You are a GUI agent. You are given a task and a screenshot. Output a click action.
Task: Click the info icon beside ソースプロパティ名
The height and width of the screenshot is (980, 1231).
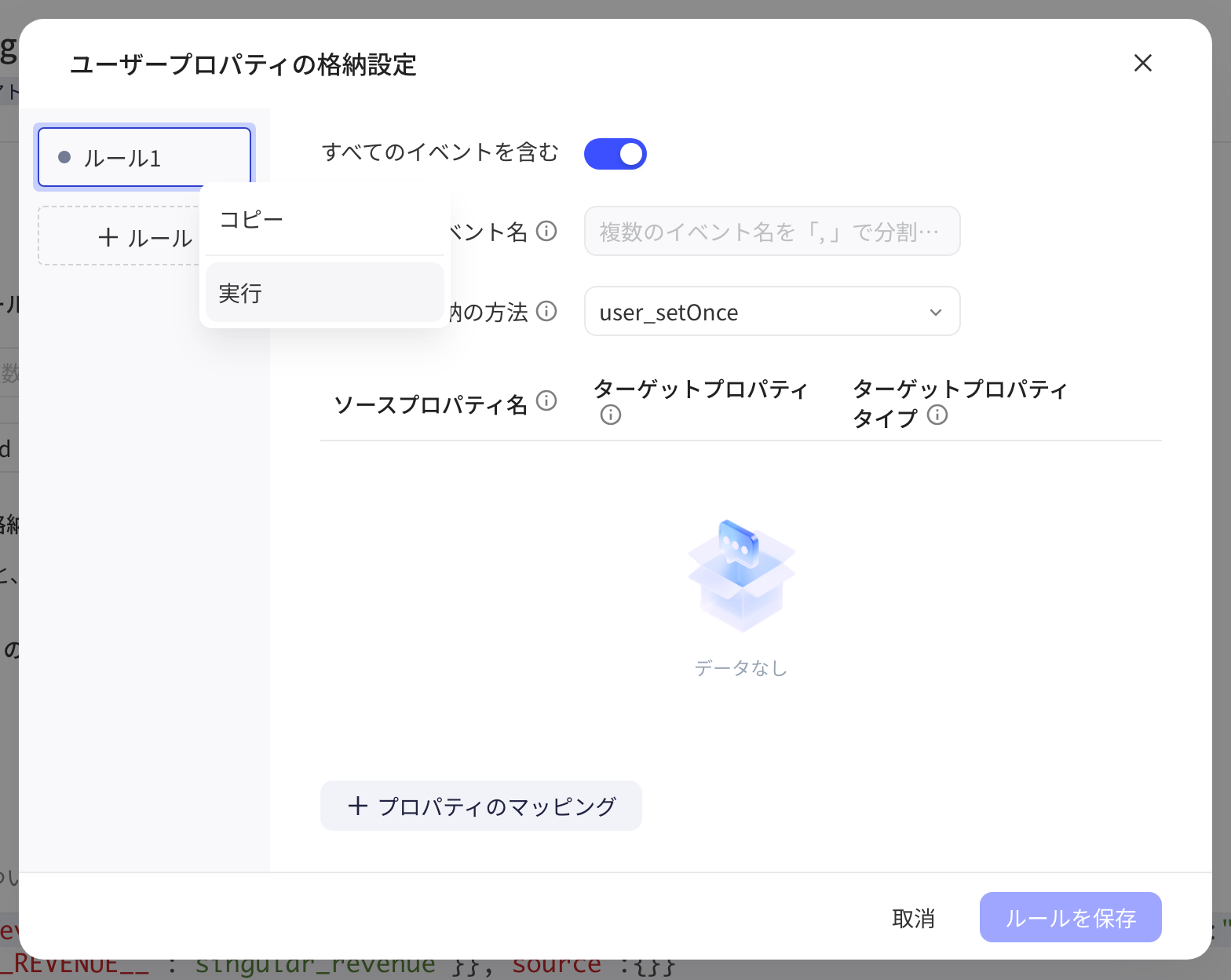(546, 401)
